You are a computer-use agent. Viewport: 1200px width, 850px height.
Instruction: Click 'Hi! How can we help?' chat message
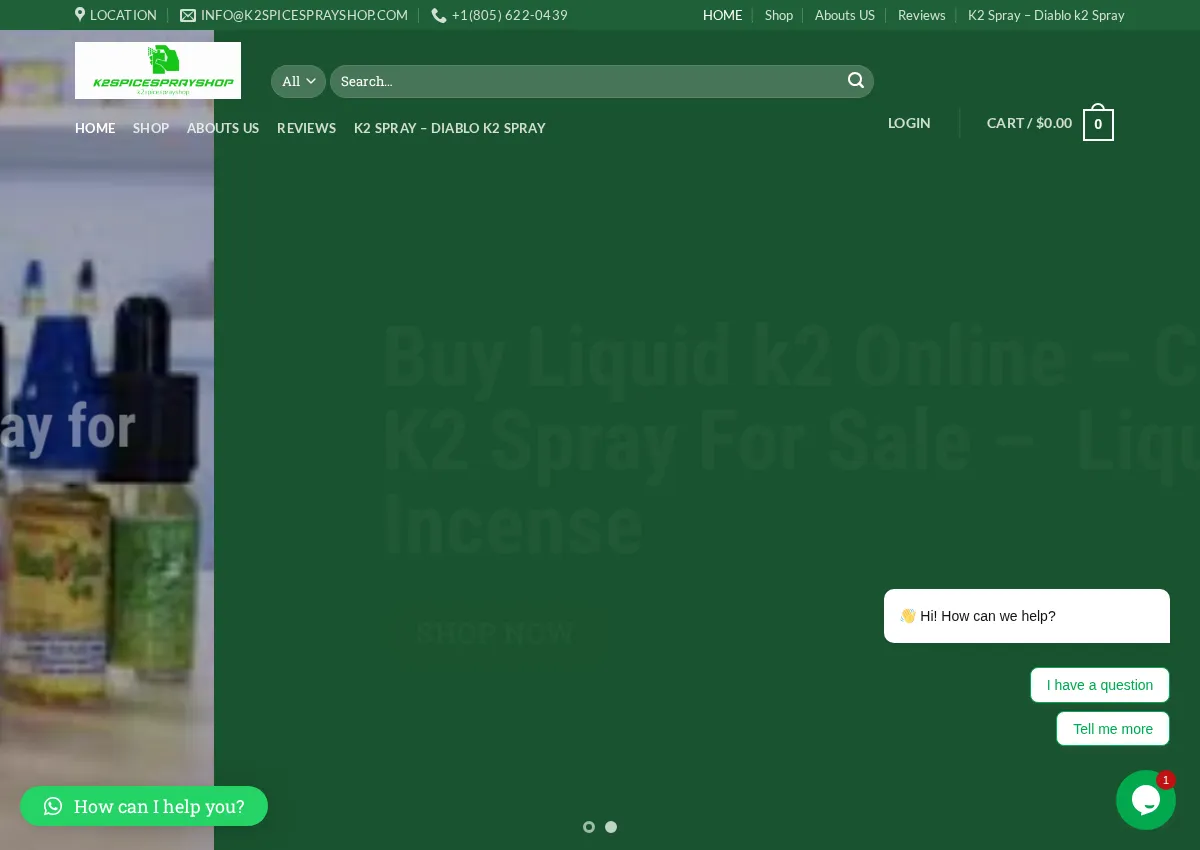pyautogui.click(x=1027, y=616)
